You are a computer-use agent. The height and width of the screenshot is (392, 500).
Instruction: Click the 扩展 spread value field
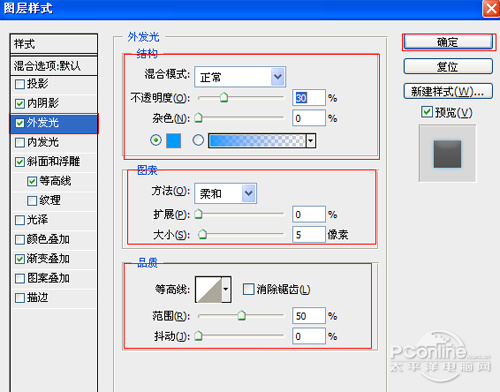pyautogui.click(x=309, y=214)
